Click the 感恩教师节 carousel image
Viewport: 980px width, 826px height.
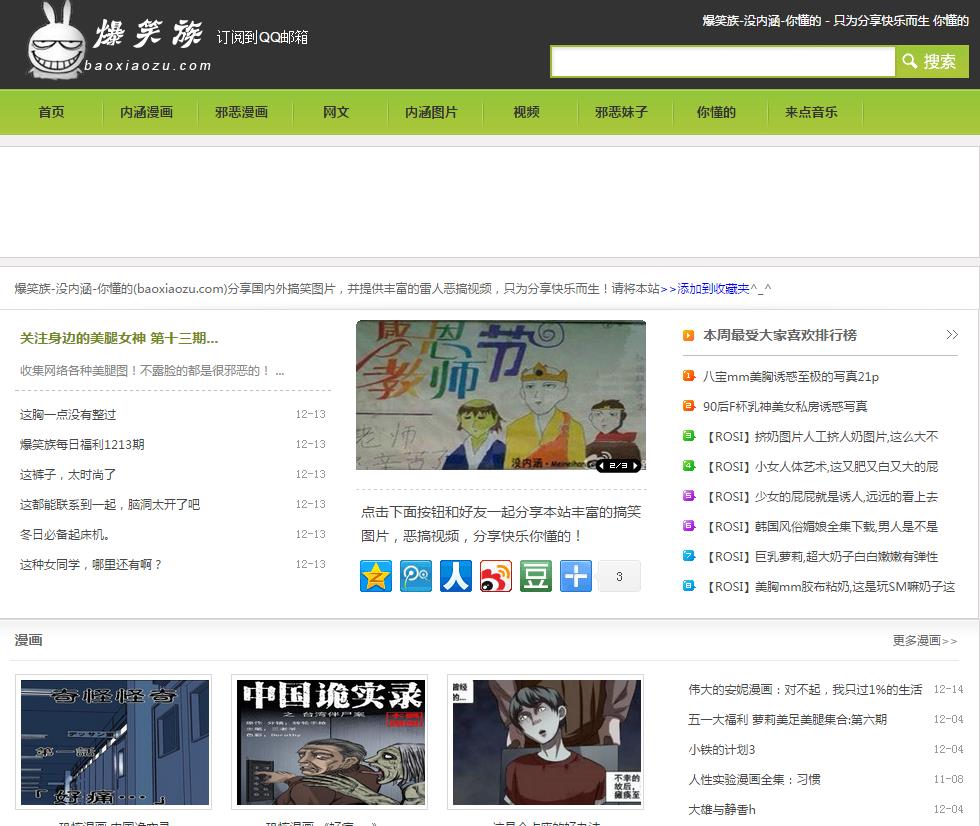point(501,395)
